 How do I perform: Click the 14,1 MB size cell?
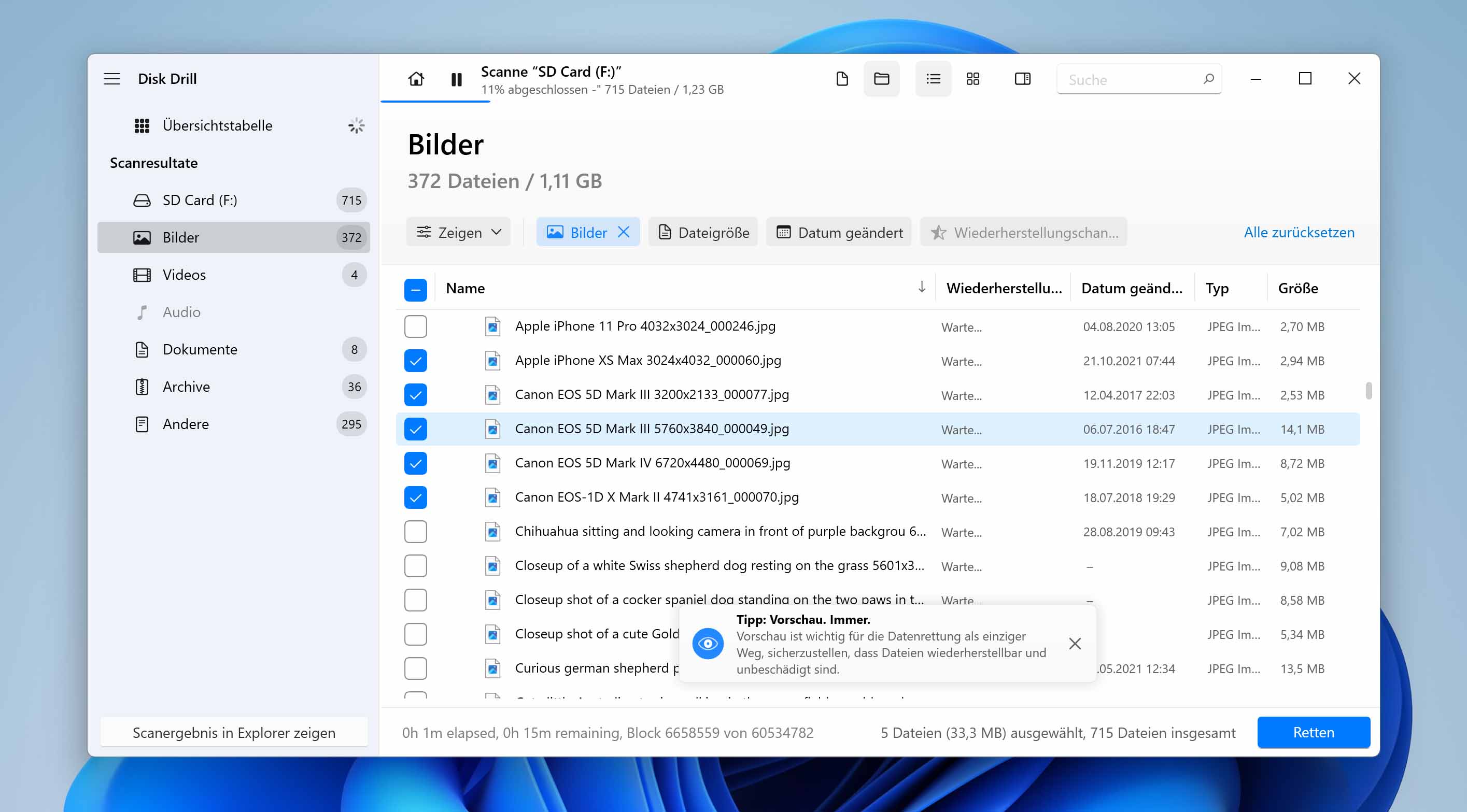[1302, 430]
